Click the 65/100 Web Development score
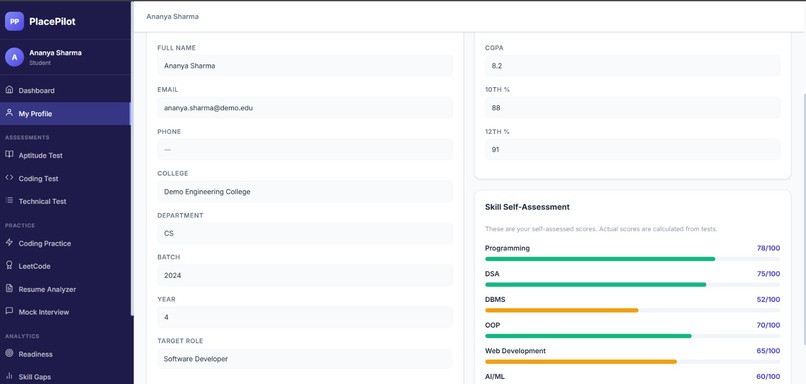The width and height of the screenshot is (806, 384). (768, 351)
